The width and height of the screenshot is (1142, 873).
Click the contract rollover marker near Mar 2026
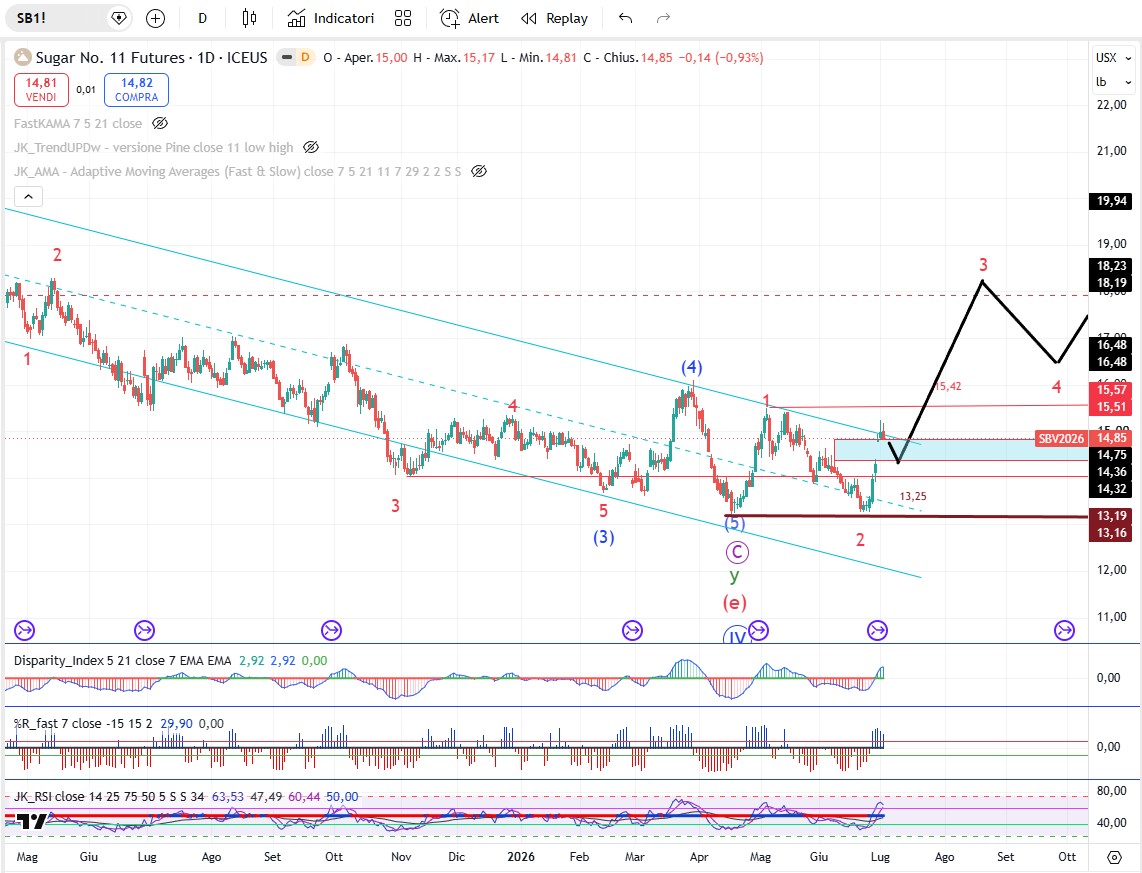click(632, 630)
